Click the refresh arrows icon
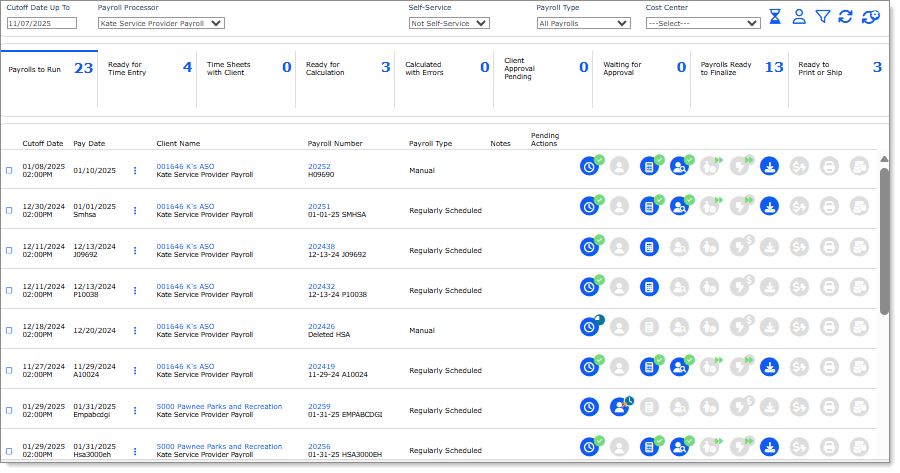Screen dimensions: 900x473 [845, 17]
